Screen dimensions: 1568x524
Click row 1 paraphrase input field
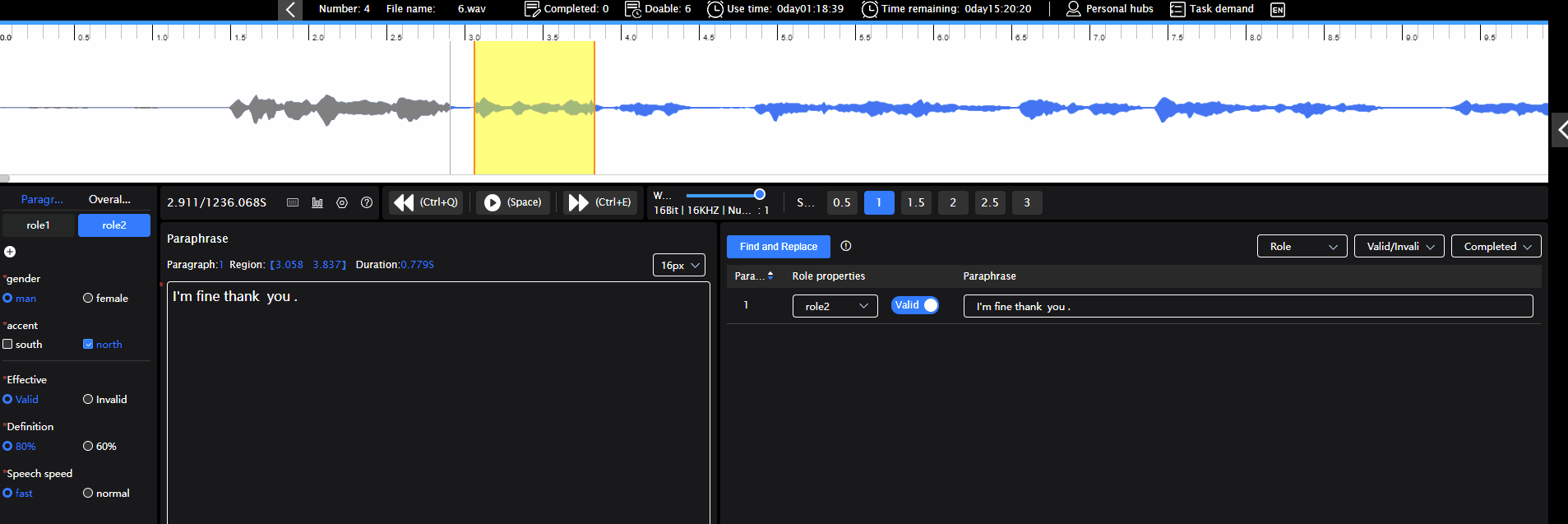[x=1248, y=306]
